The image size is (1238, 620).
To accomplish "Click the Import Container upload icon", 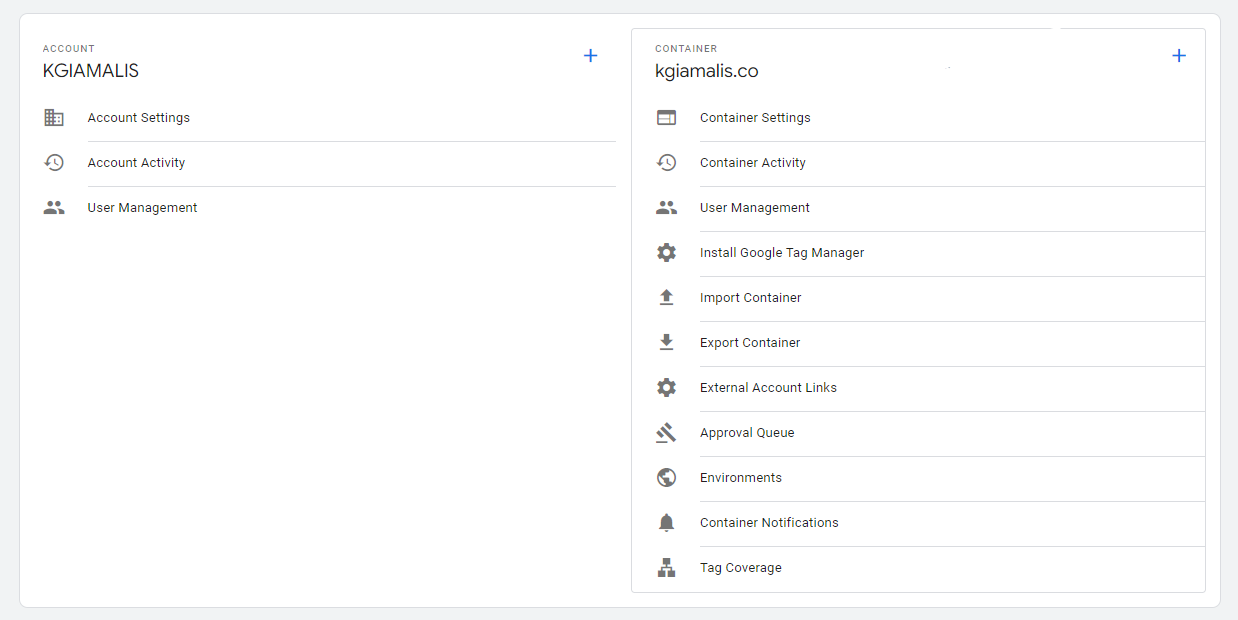I will (666, 298).
